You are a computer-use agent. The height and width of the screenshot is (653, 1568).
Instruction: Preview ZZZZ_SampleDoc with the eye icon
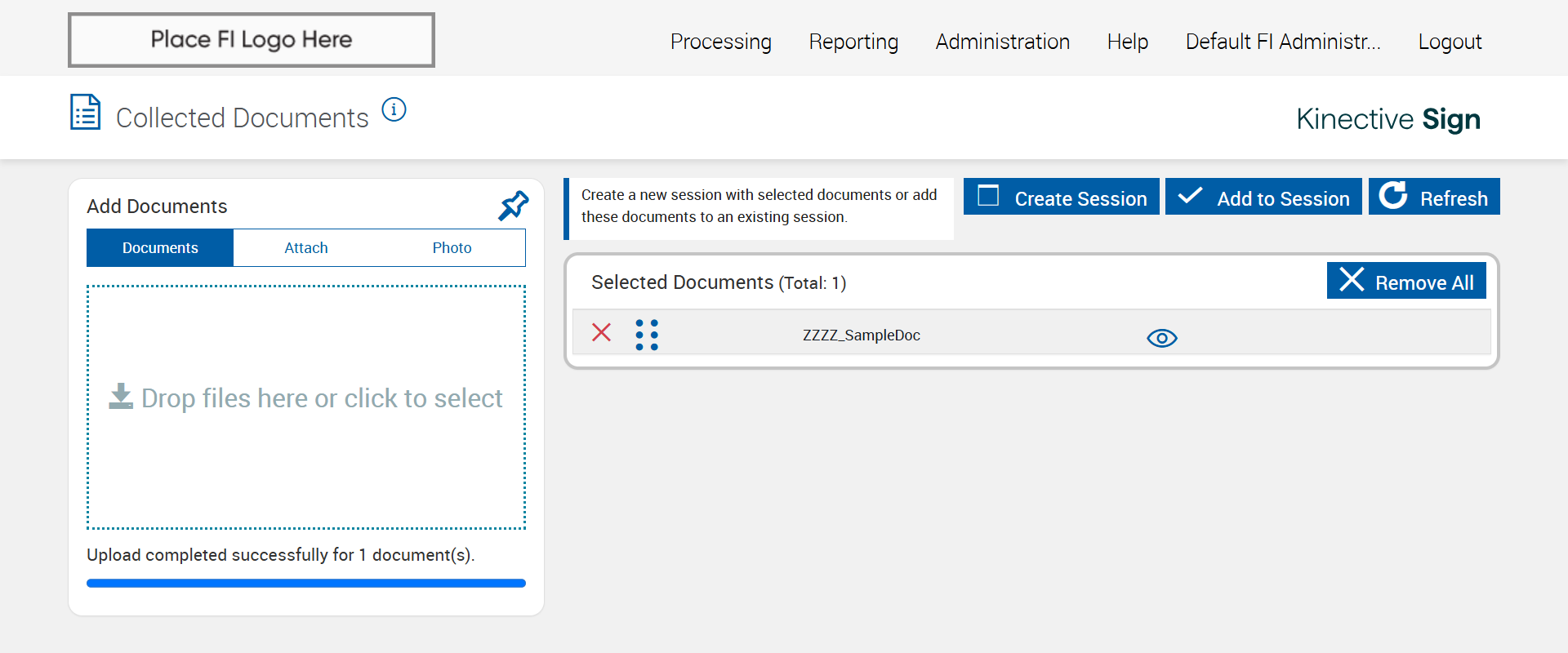coord(1161,338)
